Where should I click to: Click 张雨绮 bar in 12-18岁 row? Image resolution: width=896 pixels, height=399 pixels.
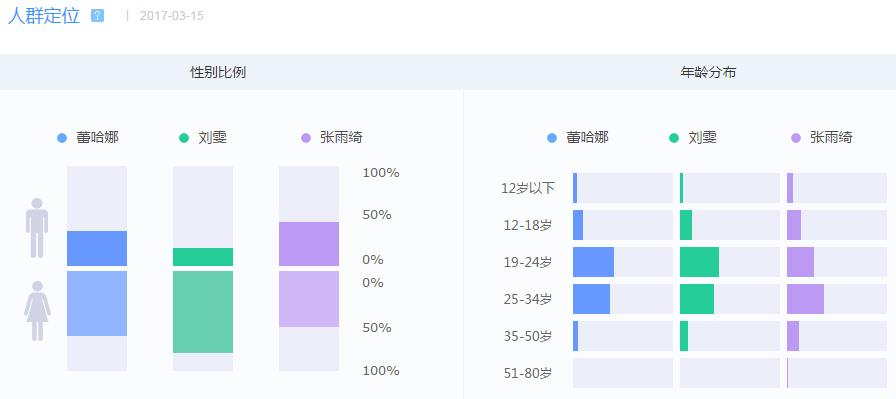tap(794, 225)
